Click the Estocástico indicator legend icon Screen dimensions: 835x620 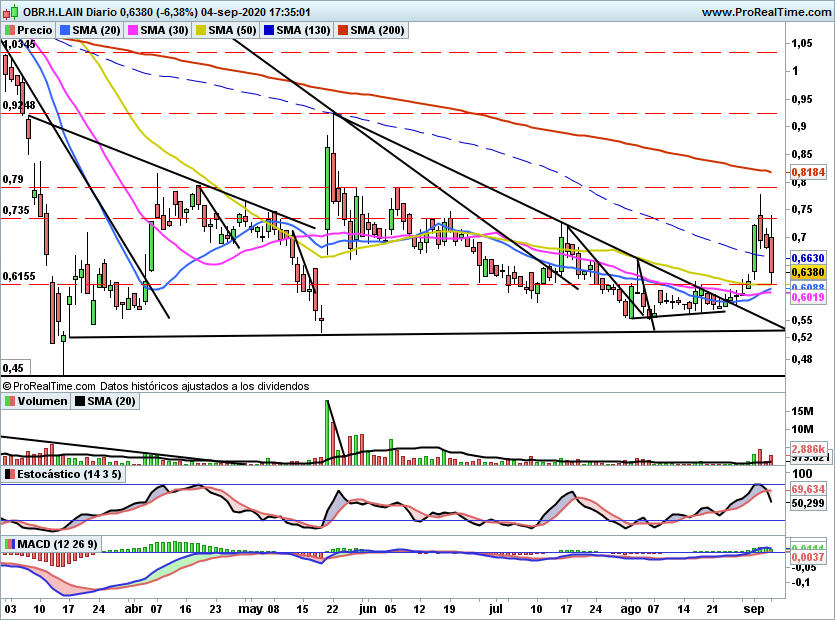click(9, 473)
